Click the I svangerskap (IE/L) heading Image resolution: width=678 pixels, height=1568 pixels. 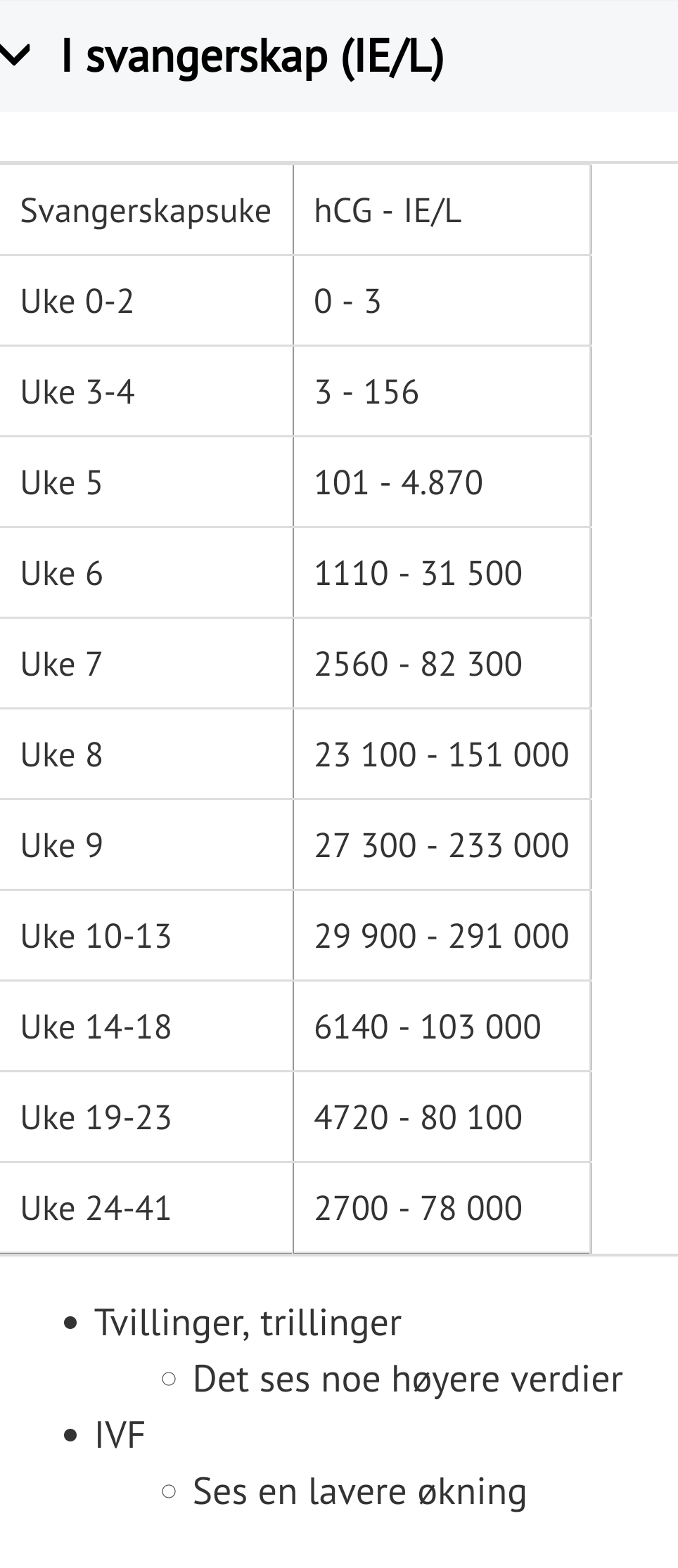click(253, 56)
